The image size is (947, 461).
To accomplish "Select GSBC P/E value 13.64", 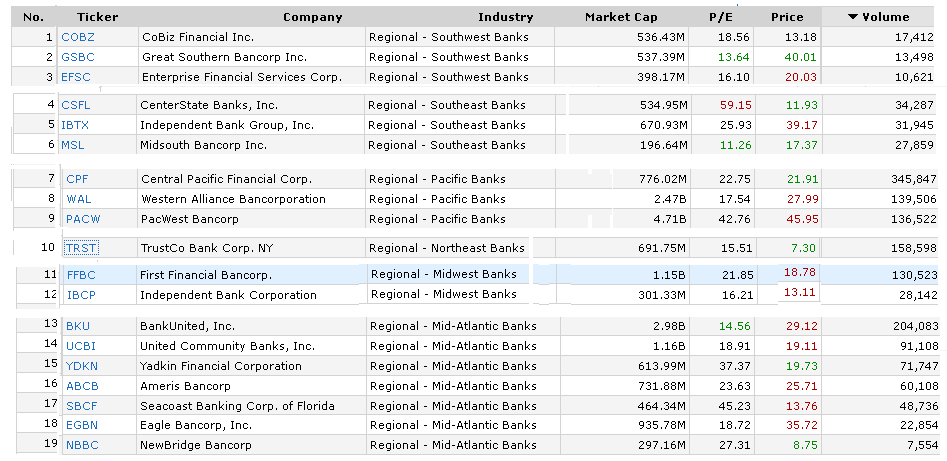I will pos(734,57).
